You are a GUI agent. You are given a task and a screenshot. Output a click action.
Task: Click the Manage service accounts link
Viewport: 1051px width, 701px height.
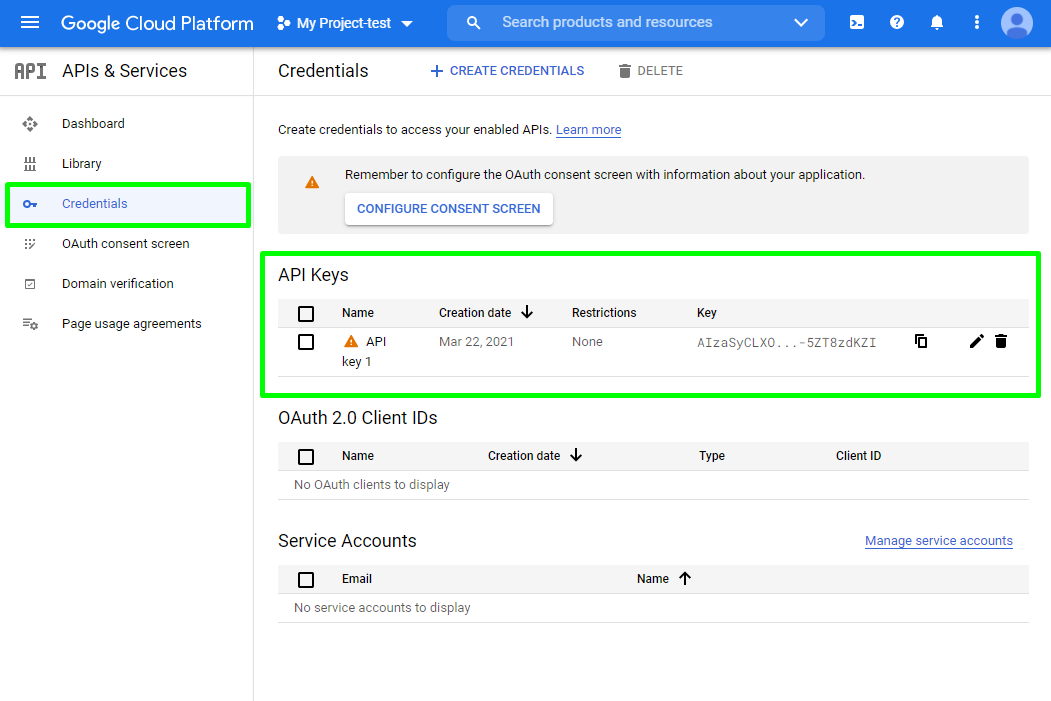click(x=938, y=541)
